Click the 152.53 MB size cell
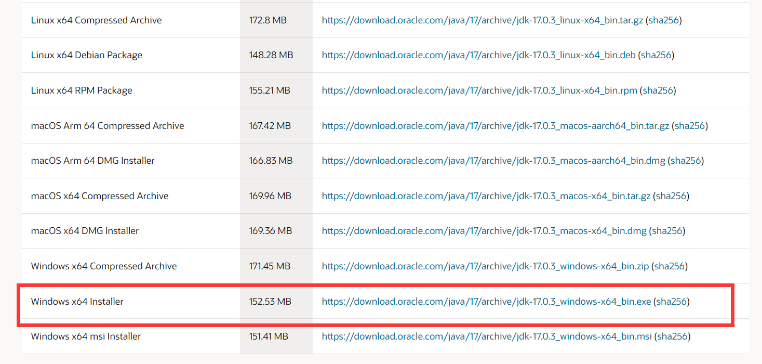762x364 pixels. (276, 302)
